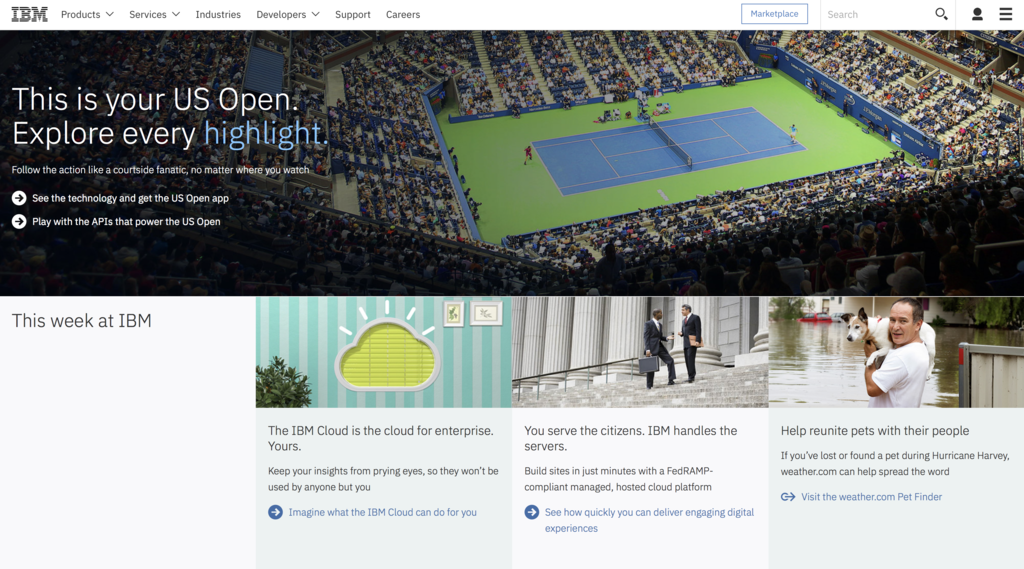This screenshot has height=569, width=1024.
Task: Click the search magnifier icon
Action: (941, 14)
